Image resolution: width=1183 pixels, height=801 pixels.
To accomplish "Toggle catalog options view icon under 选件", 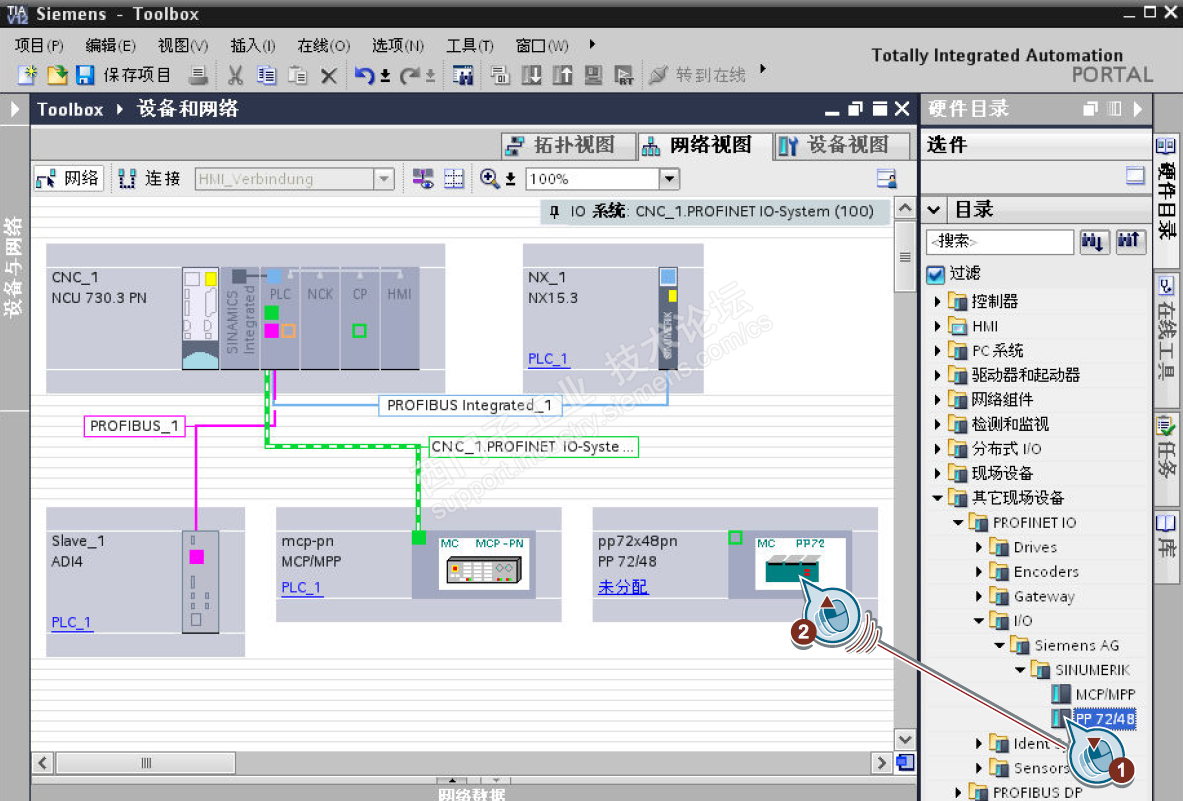I will (x=1135, y=176).
